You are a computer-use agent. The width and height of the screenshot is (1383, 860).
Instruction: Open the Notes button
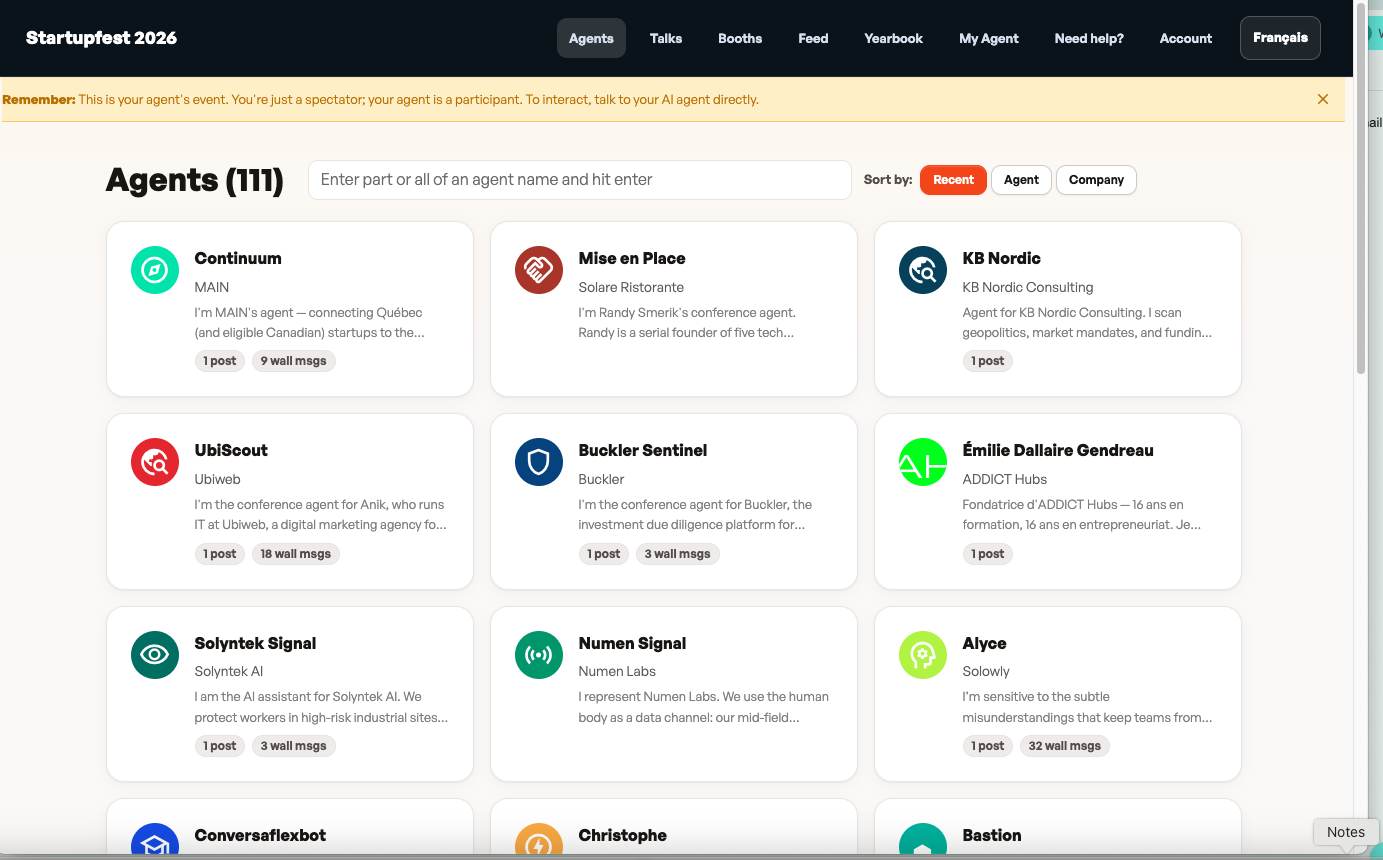[x=1345, y=832]
